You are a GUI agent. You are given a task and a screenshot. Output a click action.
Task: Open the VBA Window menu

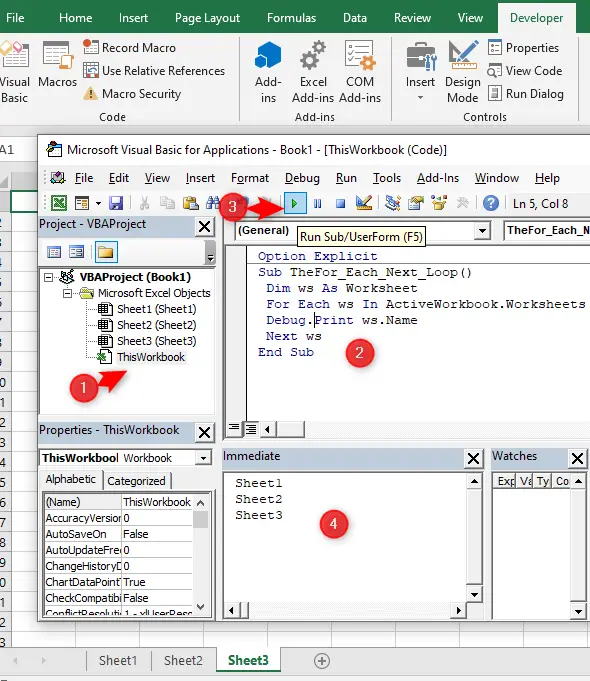coord(497,178)
